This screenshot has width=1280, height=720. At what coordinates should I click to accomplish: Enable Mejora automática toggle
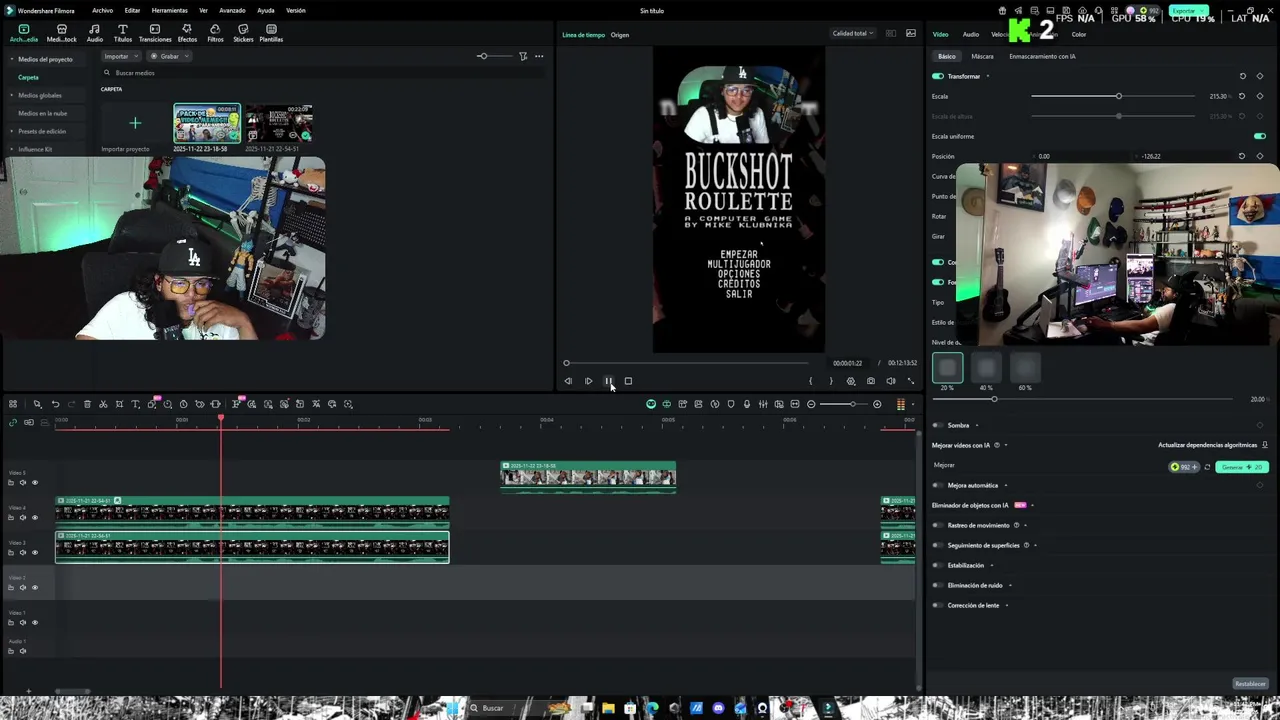938,485
